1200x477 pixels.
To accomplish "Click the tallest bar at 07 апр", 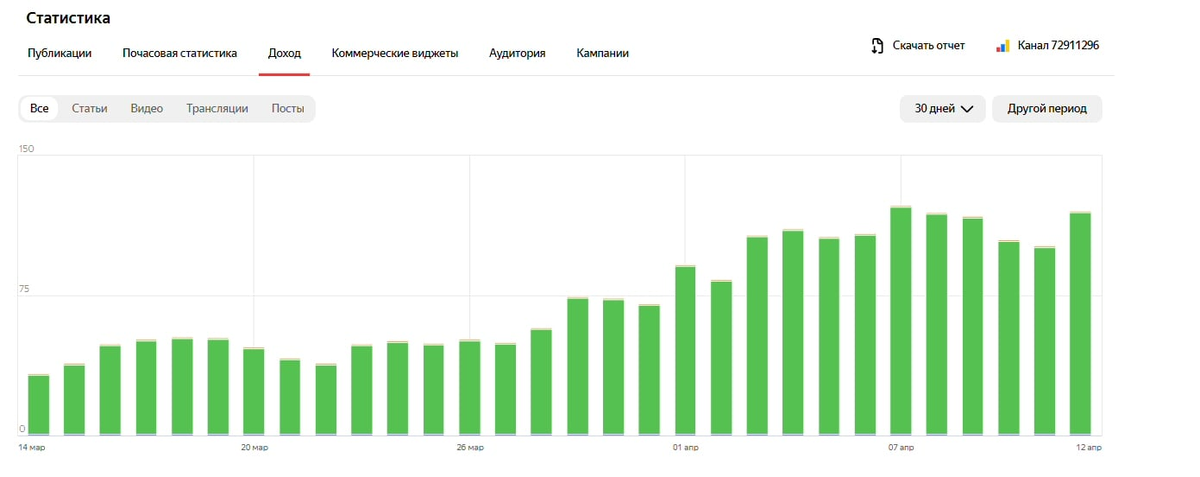I will [x=901, y=321].
